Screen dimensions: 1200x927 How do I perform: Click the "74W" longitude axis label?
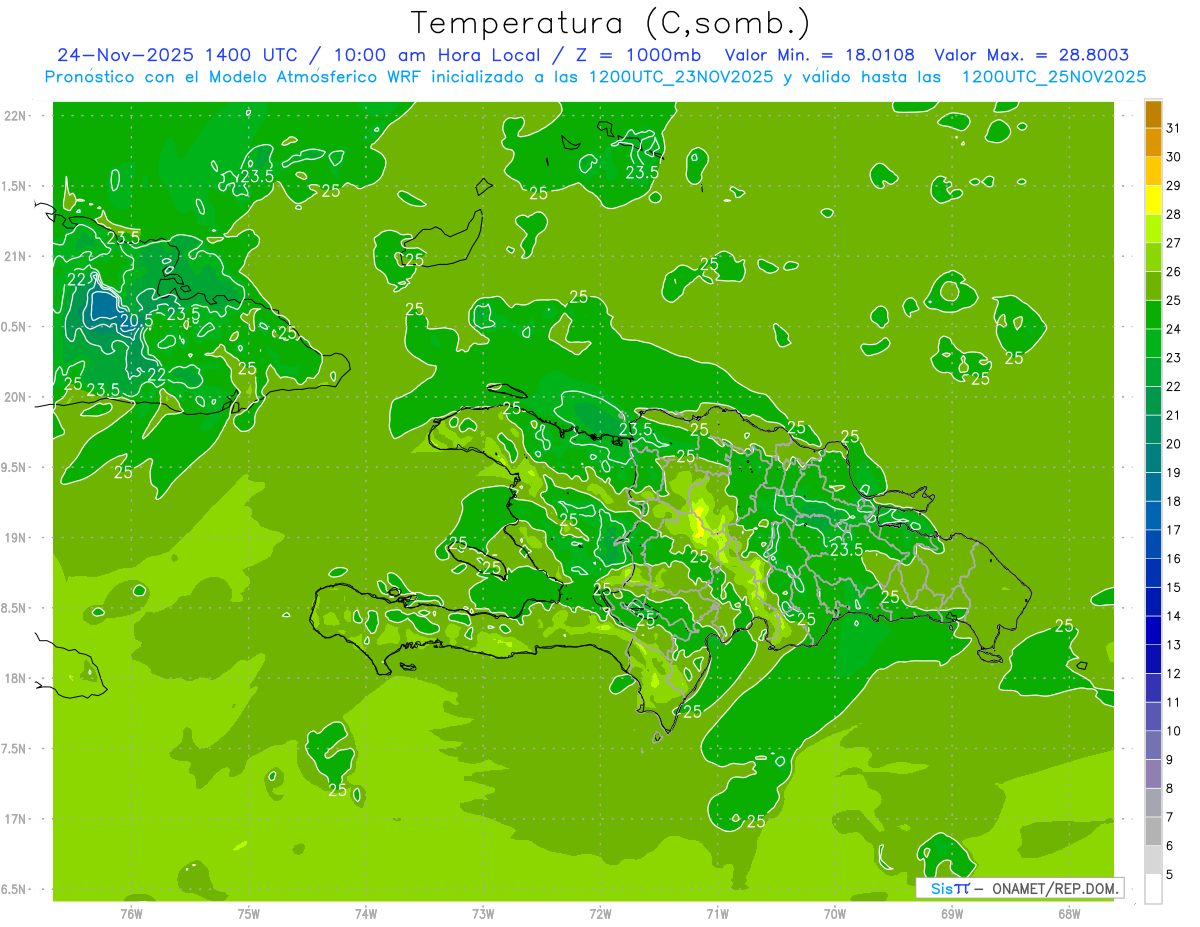click(366, 913)
